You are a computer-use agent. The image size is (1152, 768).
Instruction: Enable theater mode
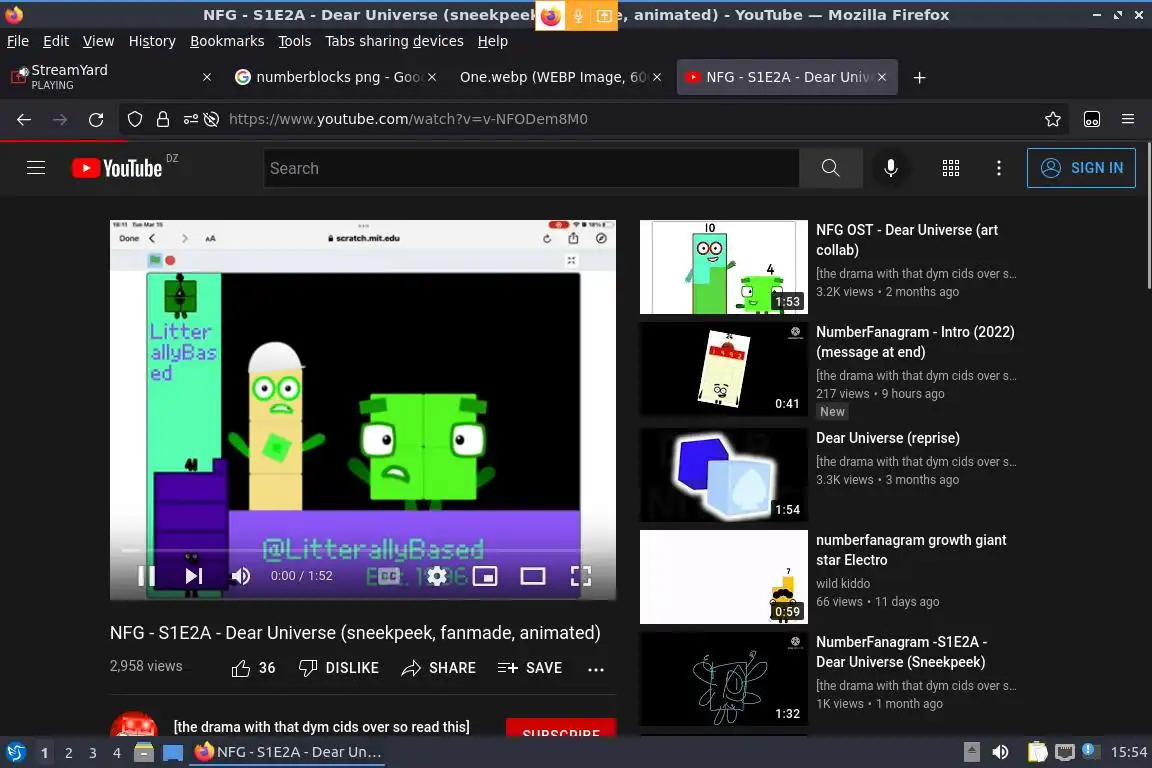click(x=533, y=575)
